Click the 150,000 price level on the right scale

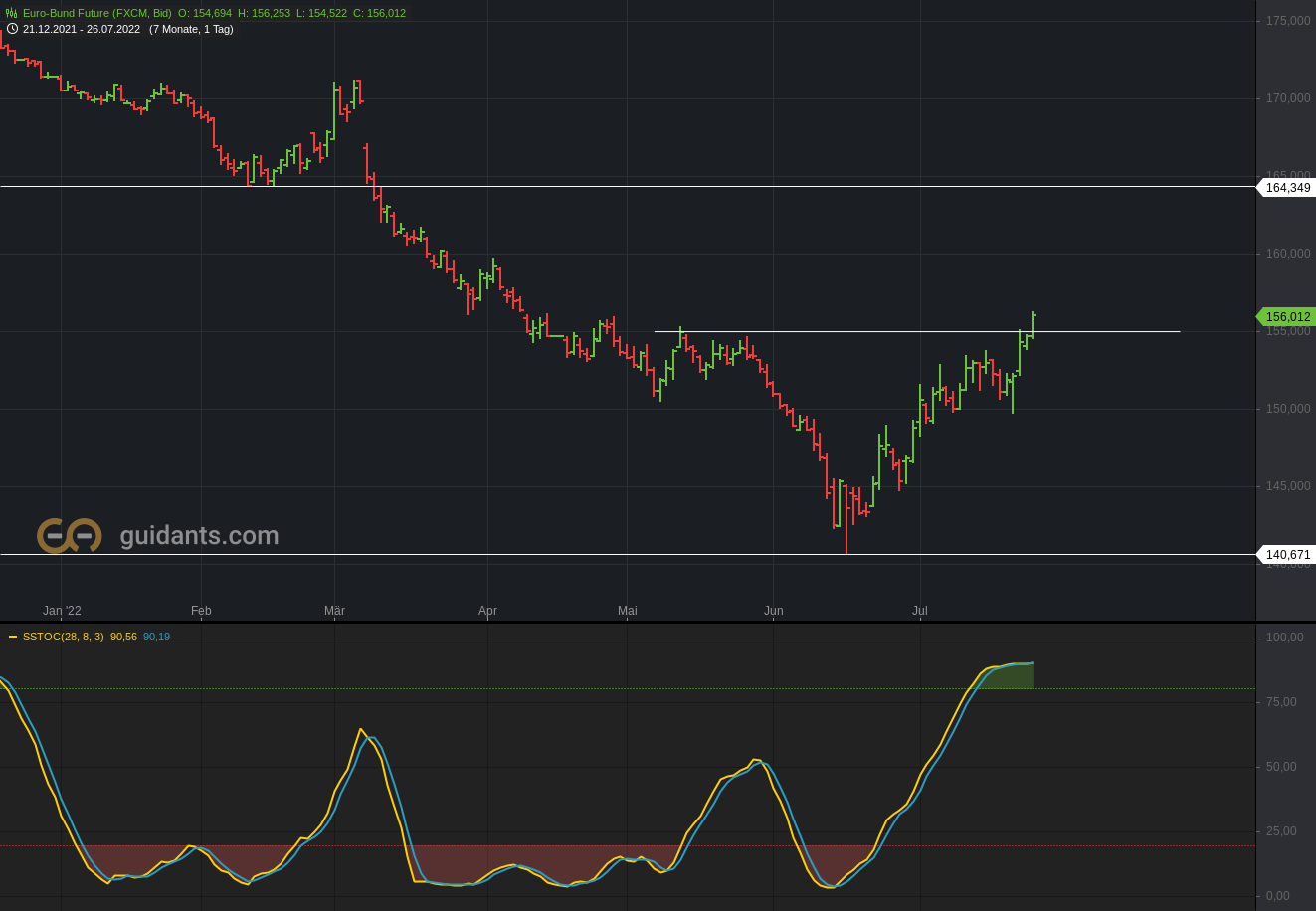[1289, 409]
